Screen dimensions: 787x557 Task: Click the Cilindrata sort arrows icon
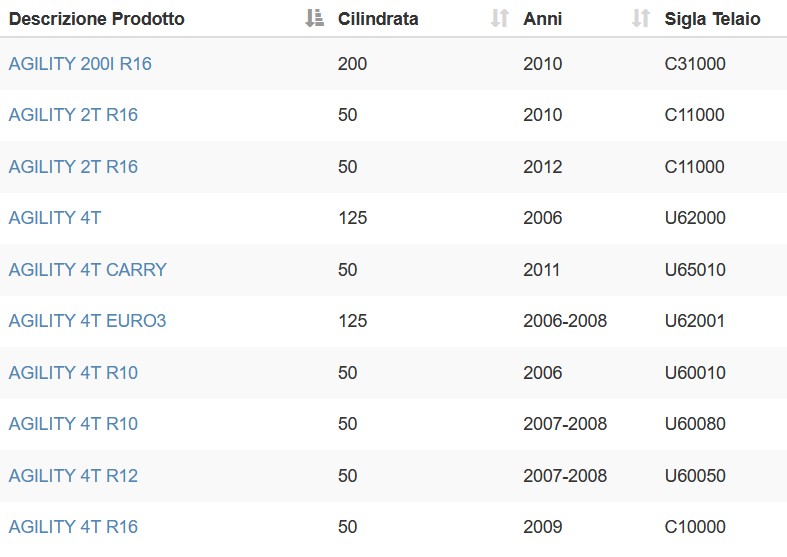click(500, 18)
